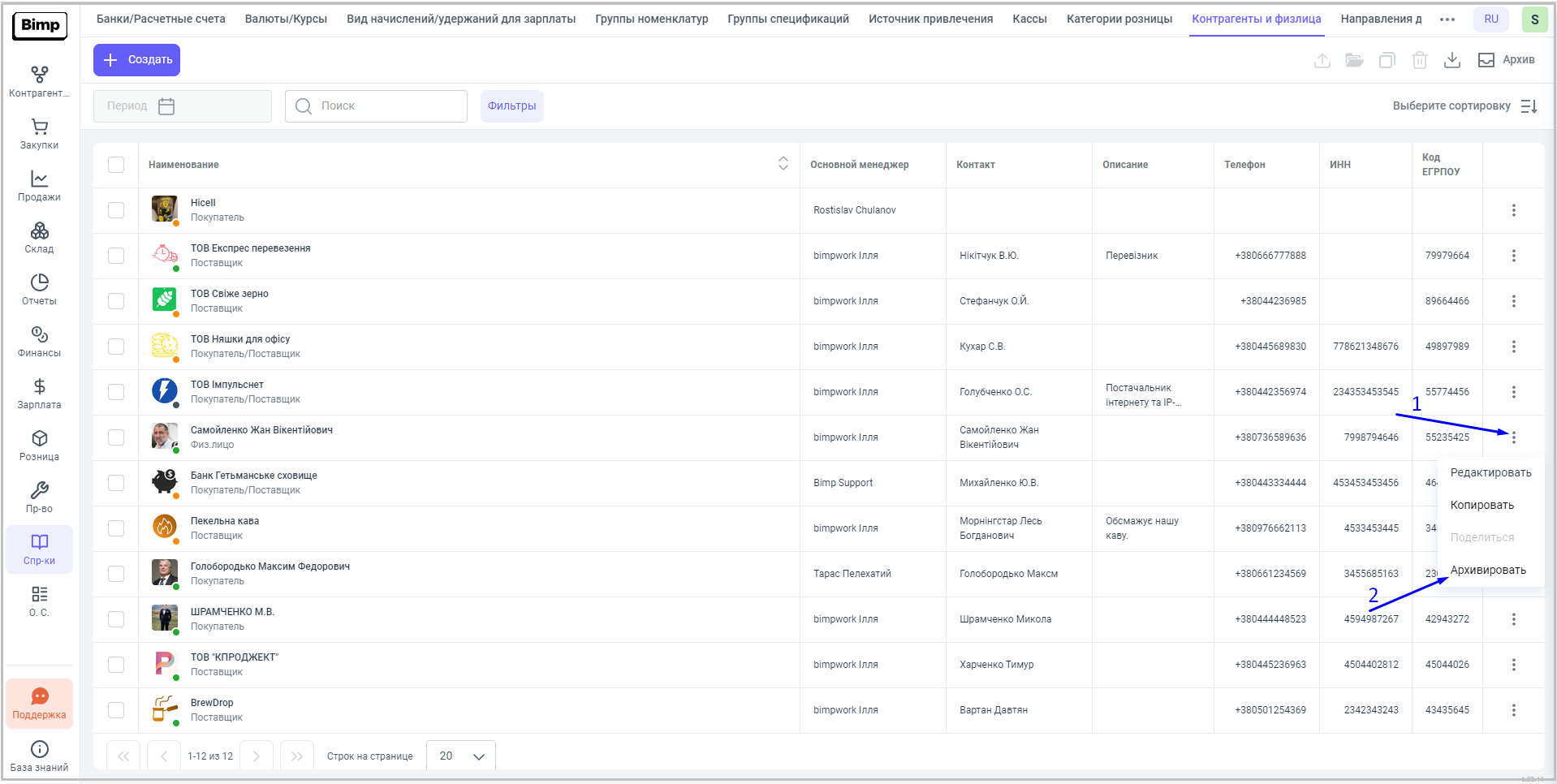Click the calendar icon in Период field
Image resolution: width=1557 pixels, height=784 pixels.
(166, 106)
